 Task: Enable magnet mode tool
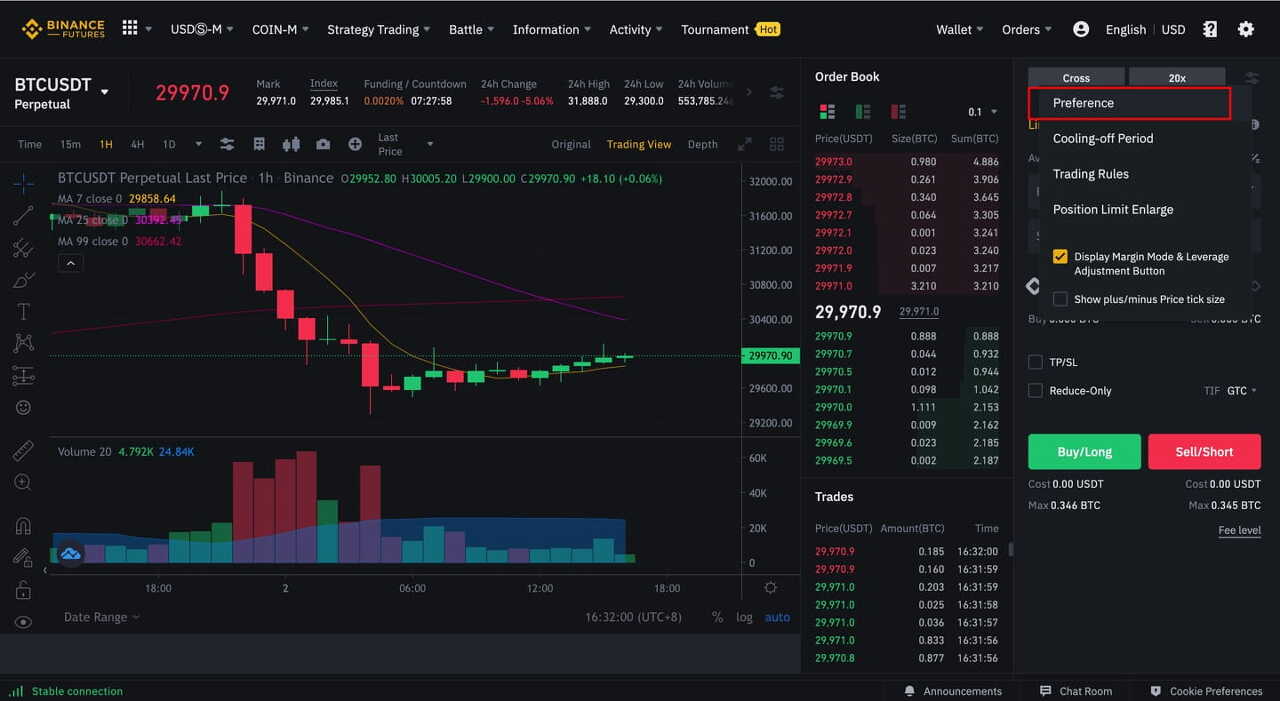click(23, 526)
